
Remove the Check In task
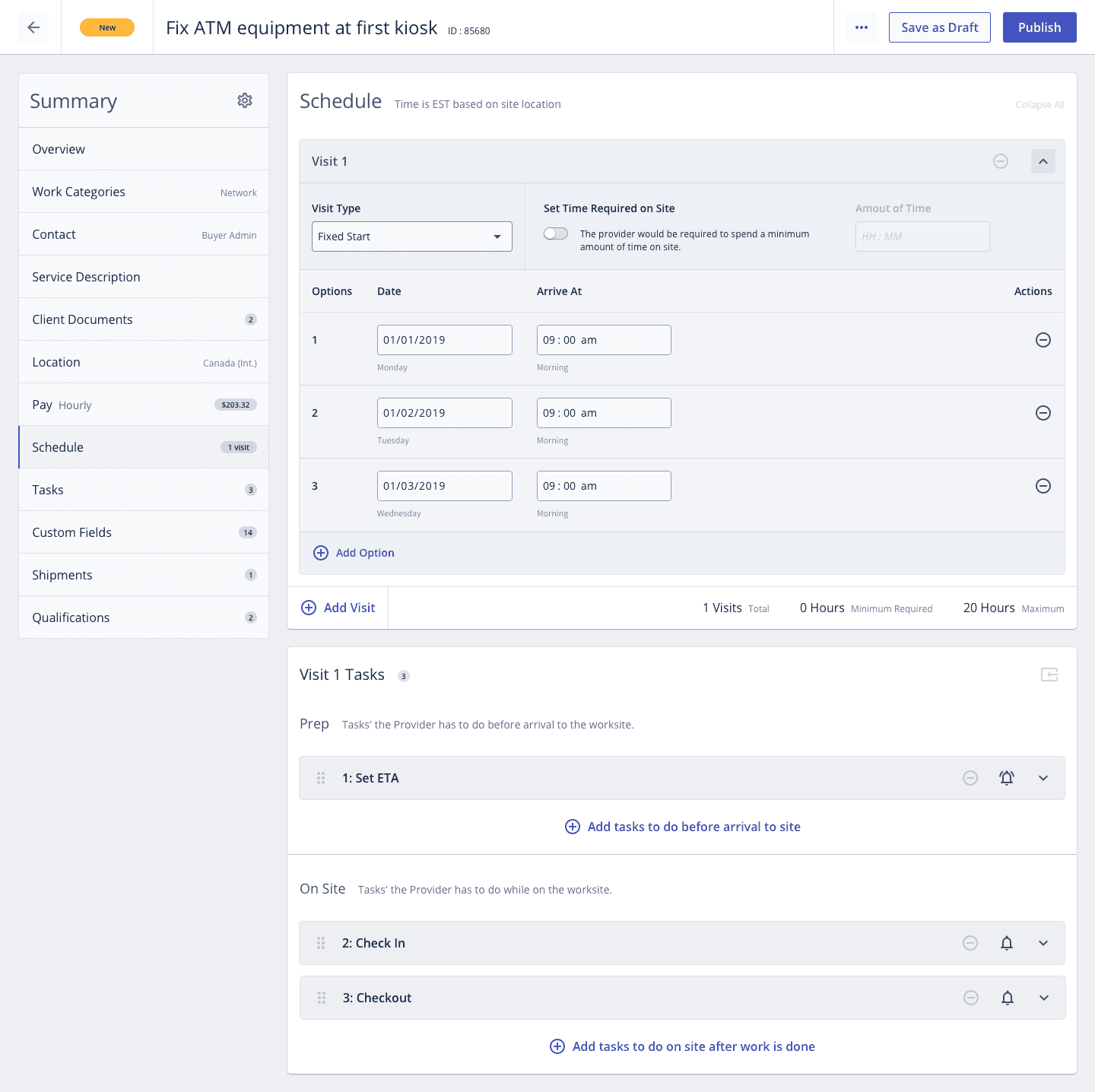tap(970, 943)
